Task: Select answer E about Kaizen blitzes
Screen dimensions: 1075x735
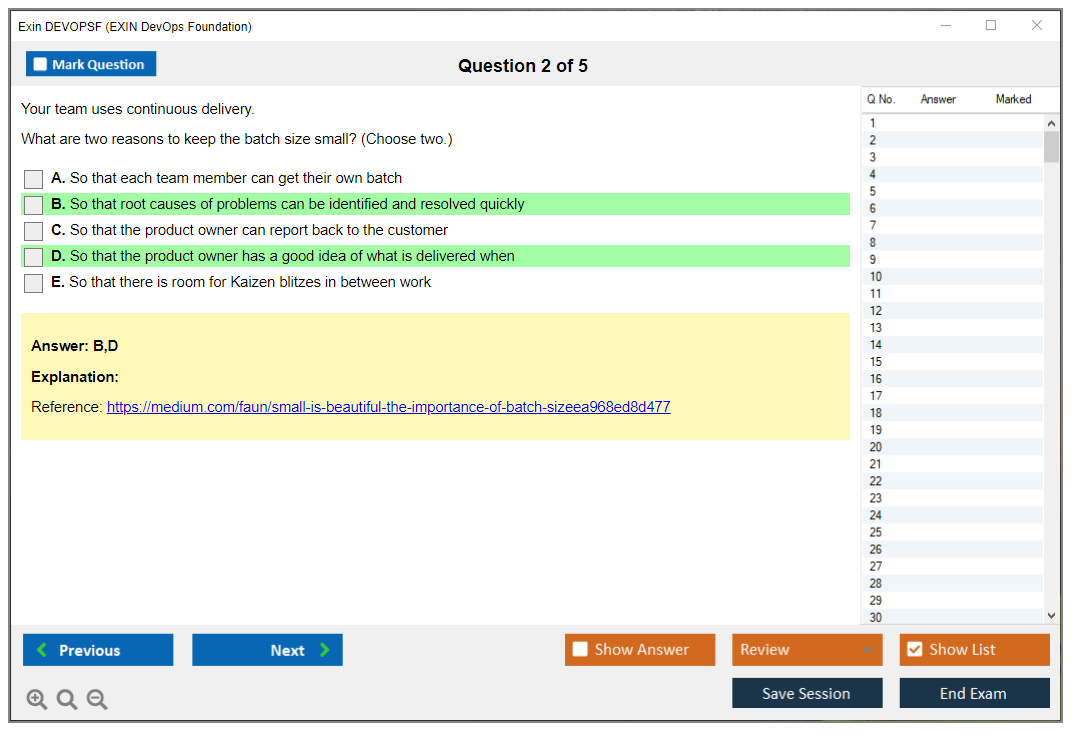Action: [x=34, y=283]
